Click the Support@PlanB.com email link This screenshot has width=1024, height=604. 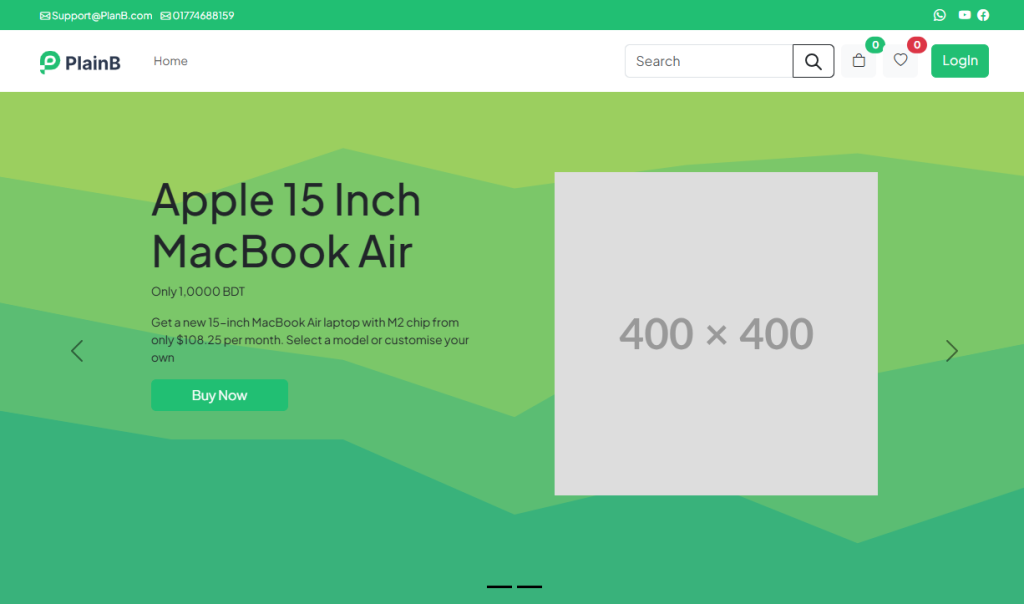(102, 16)
